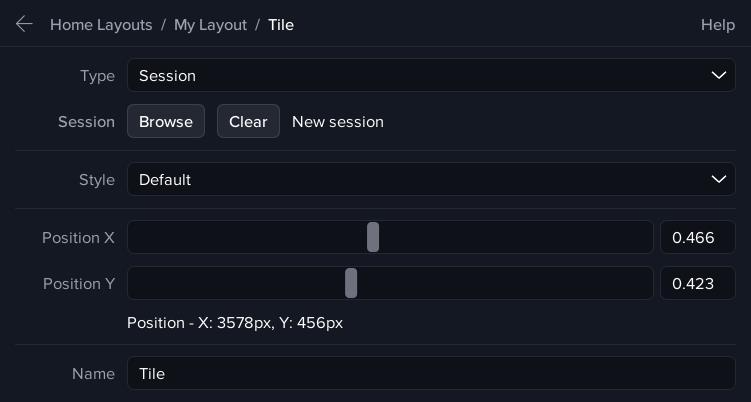Screen dimensions: 751x402
Task: Open the Help page
Action: tap(717, 25)
